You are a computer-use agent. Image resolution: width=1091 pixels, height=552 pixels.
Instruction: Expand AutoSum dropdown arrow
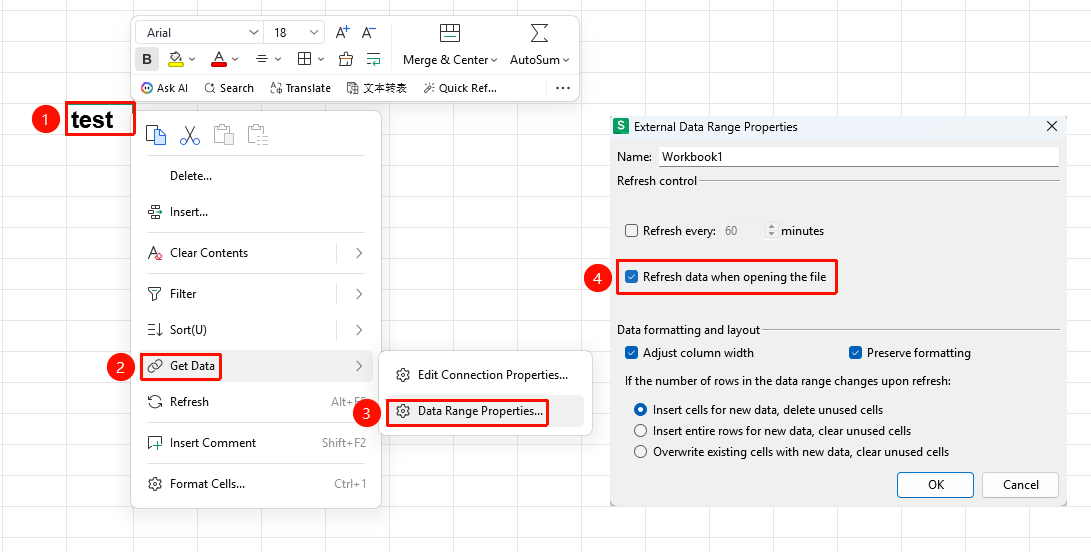tap(566, 61)
